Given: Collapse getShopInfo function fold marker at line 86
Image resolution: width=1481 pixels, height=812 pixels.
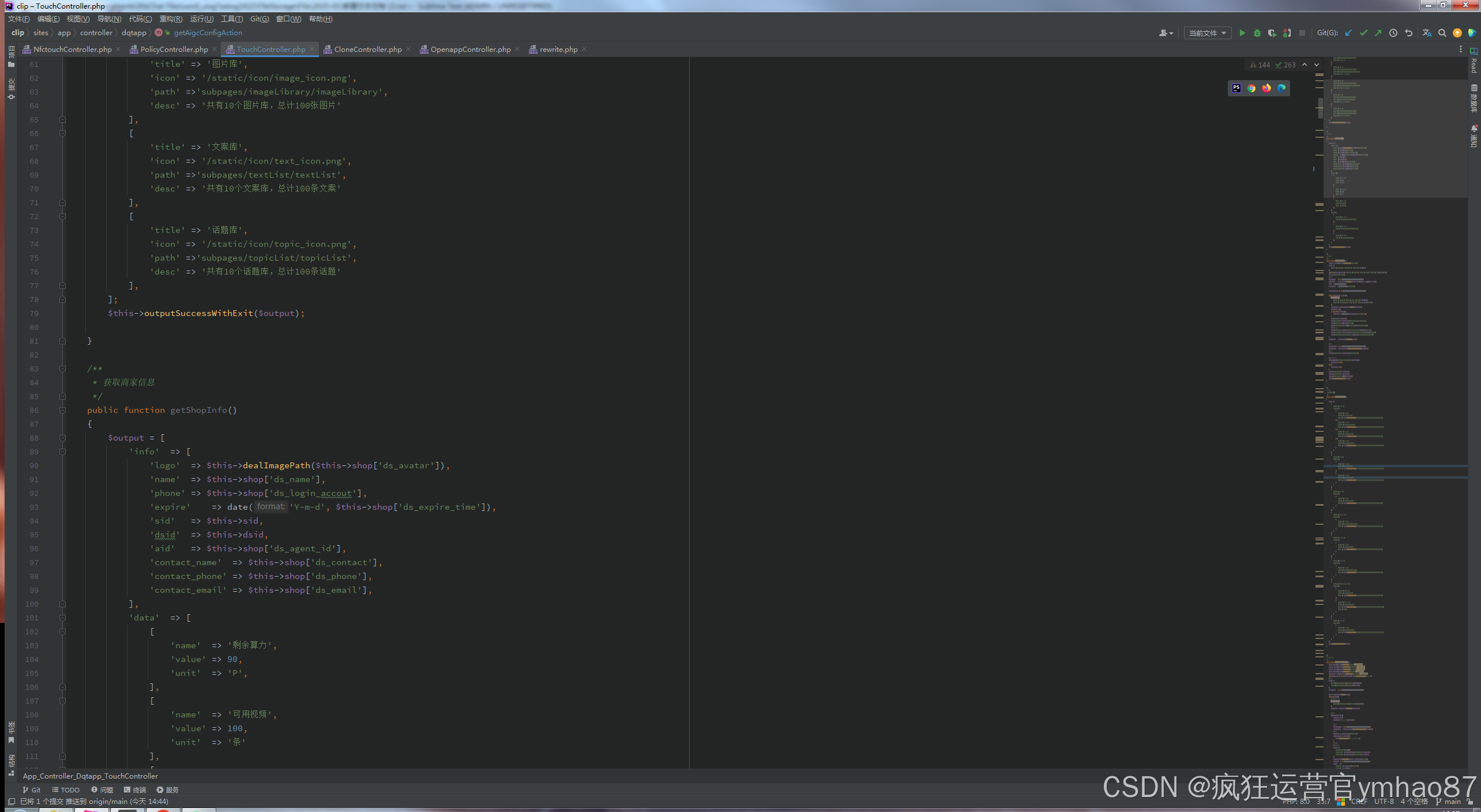Looking at the screenshot, I should [62, 410].
